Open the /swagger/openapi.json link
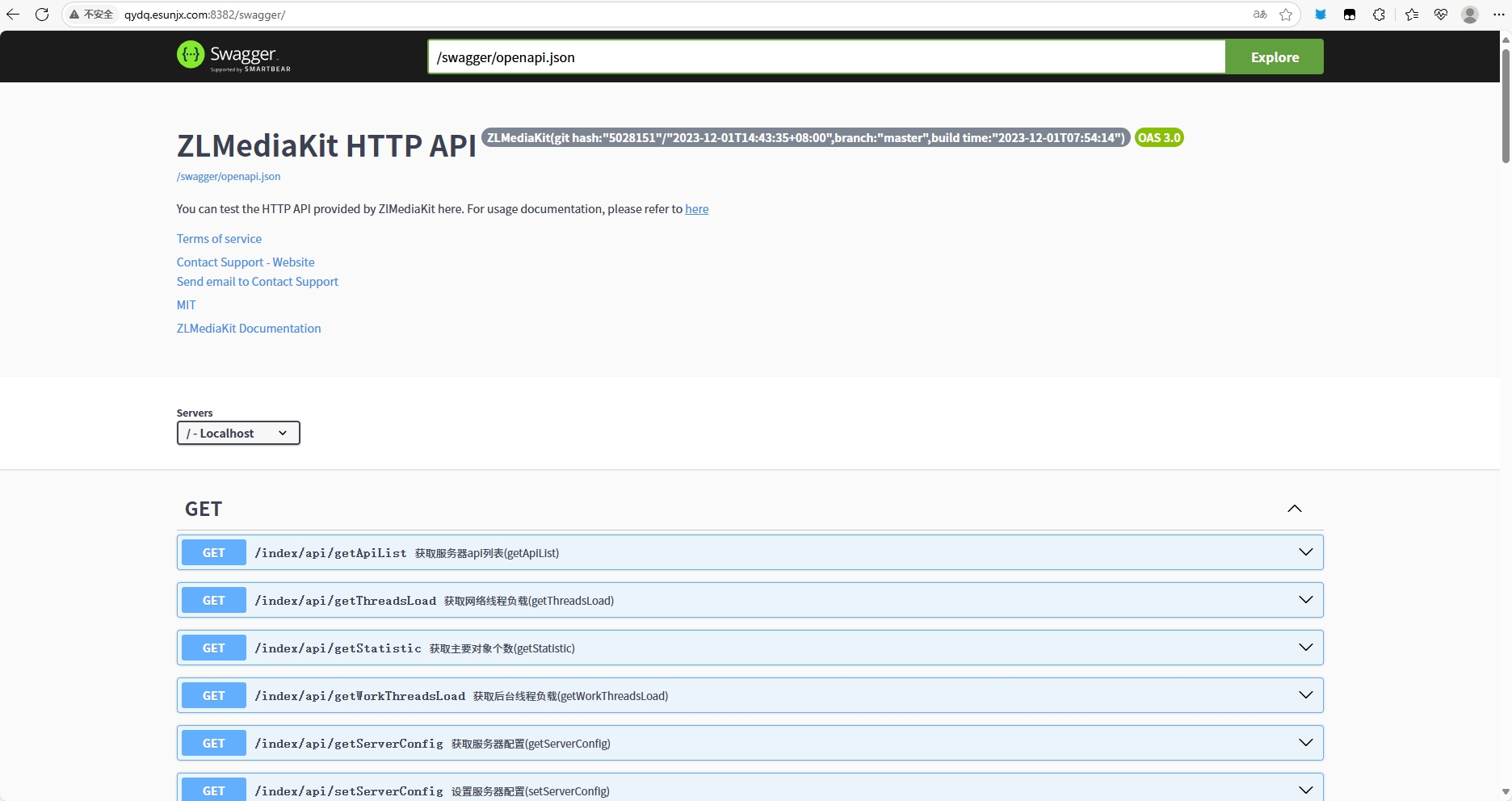Screen dimensions: 1512x801 coord(229,177)
